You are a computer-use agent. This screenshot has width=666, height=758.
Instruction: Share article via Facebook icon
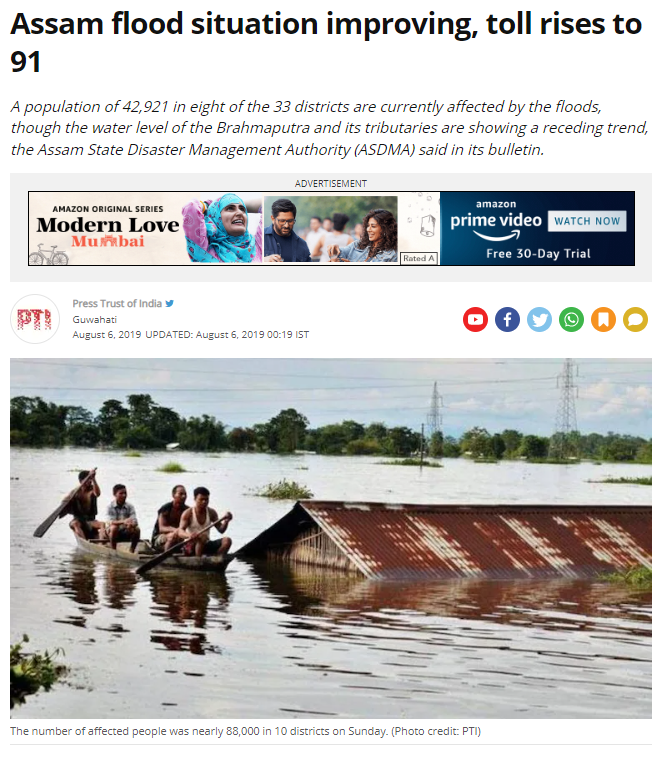(x=507, y=320)
